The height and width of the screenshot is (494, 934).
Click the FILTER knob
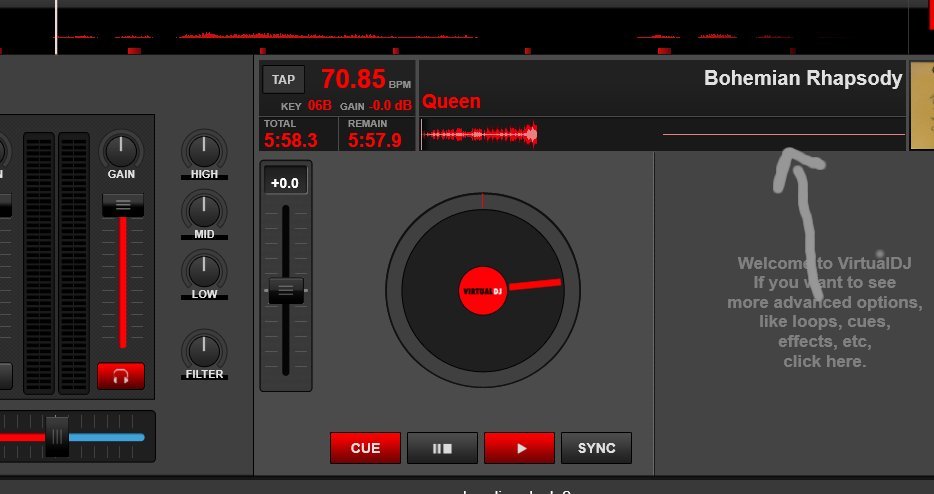coord(204,350)
